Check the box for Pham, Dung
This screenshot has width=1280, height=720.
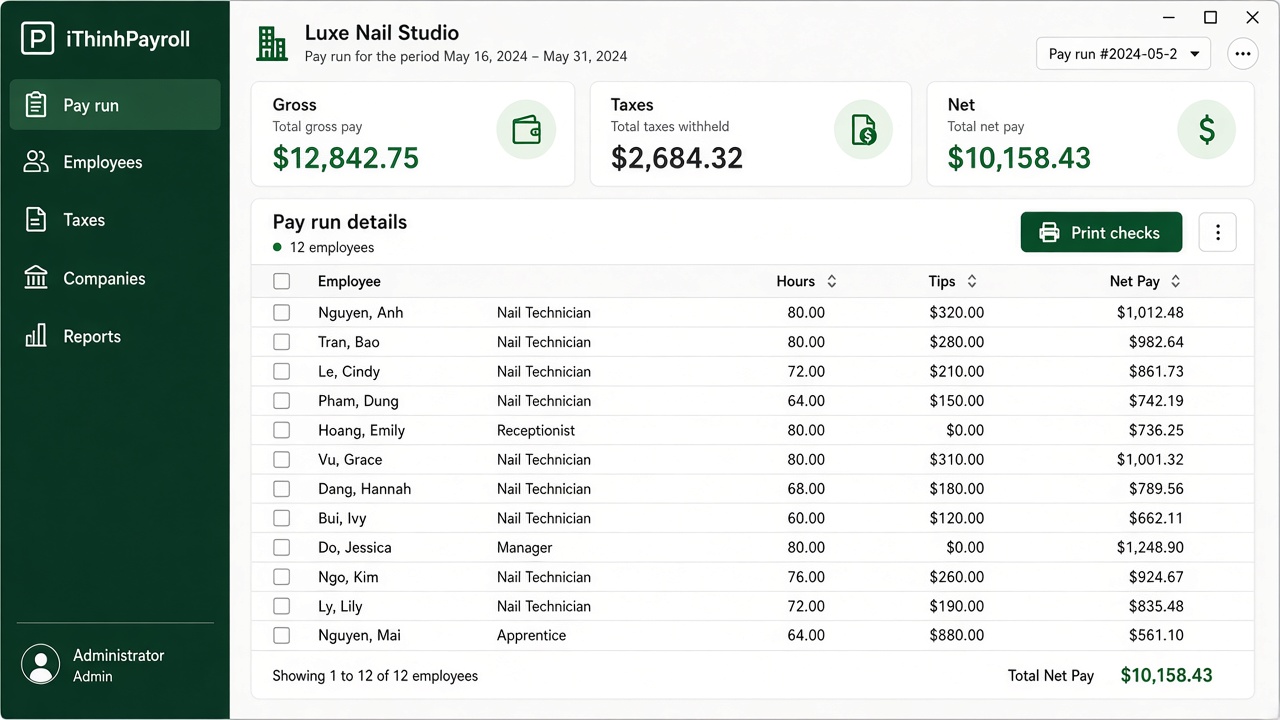point(282,401)
